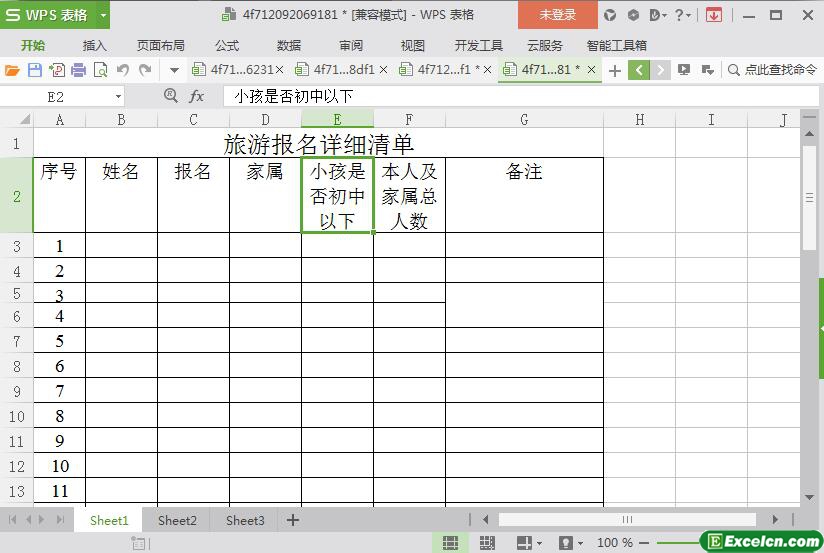
Task: Select column G header
Action: point(524,120)
